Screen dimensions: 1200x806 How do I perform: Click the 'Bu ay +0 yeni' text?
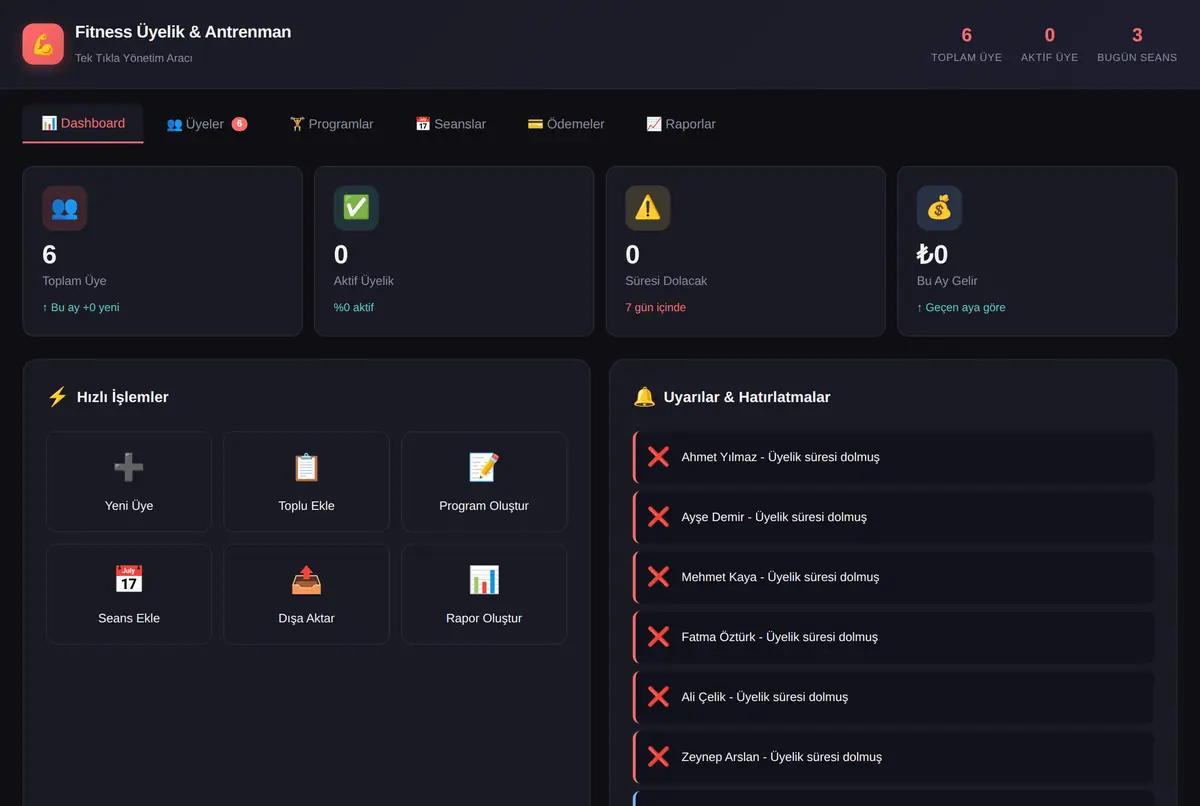pyautogui.click(x=81, y=307)
